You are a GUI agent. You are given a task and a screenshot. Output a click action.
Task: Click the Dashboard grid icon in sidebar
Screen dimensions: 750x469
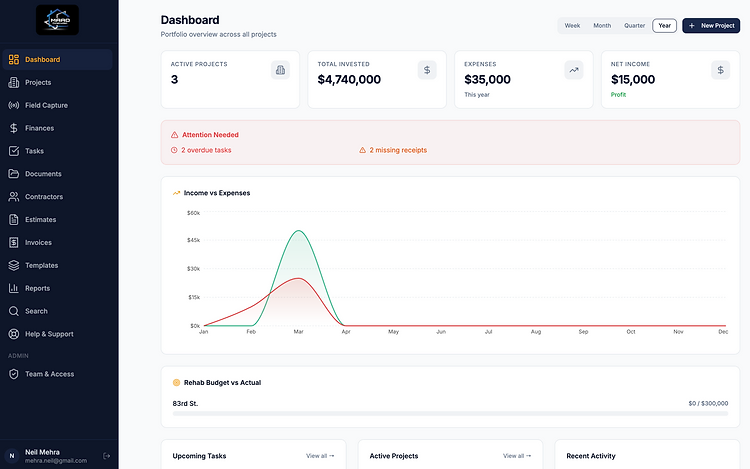13,59
